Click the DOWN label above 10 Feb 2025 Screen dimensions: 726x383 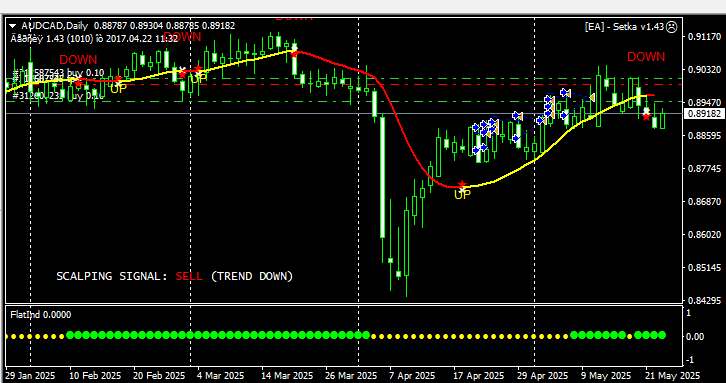point(78,60)
